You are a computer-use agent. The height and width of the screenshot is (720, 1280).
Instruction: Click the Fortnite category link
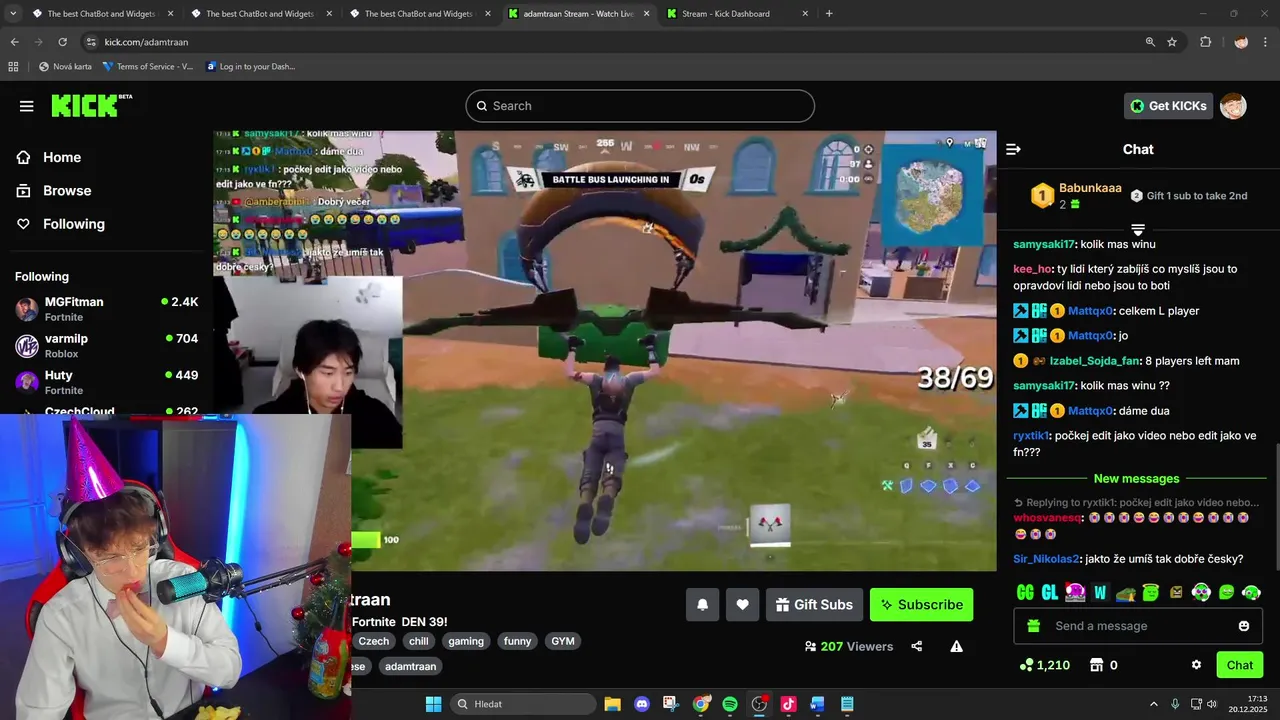click(373, 622)
